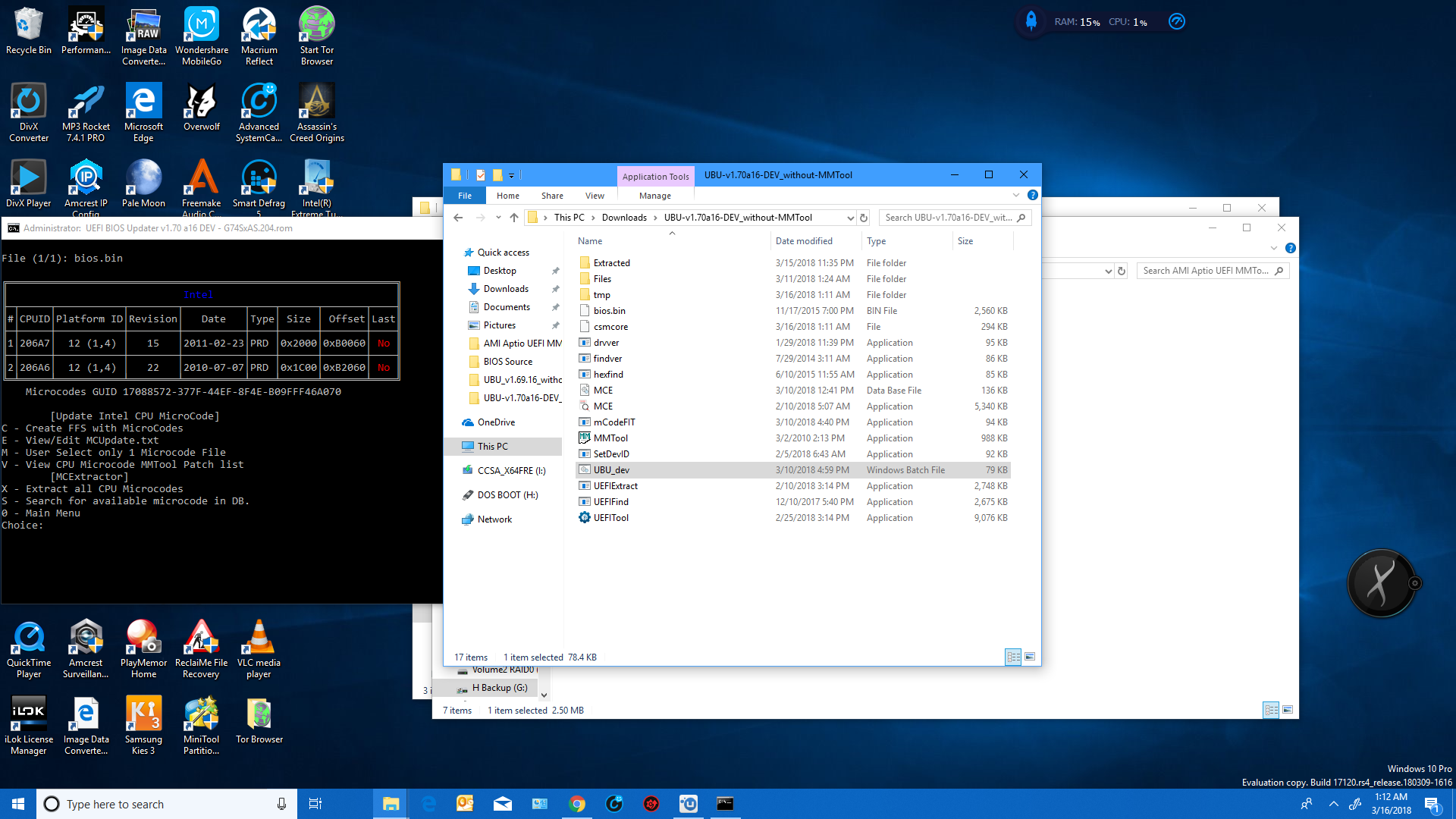Image resolution: width=1456 pixels, height=819 pixels.
Task: Launch ReclaiMe File Recovery icon
Action: (201, 649)
